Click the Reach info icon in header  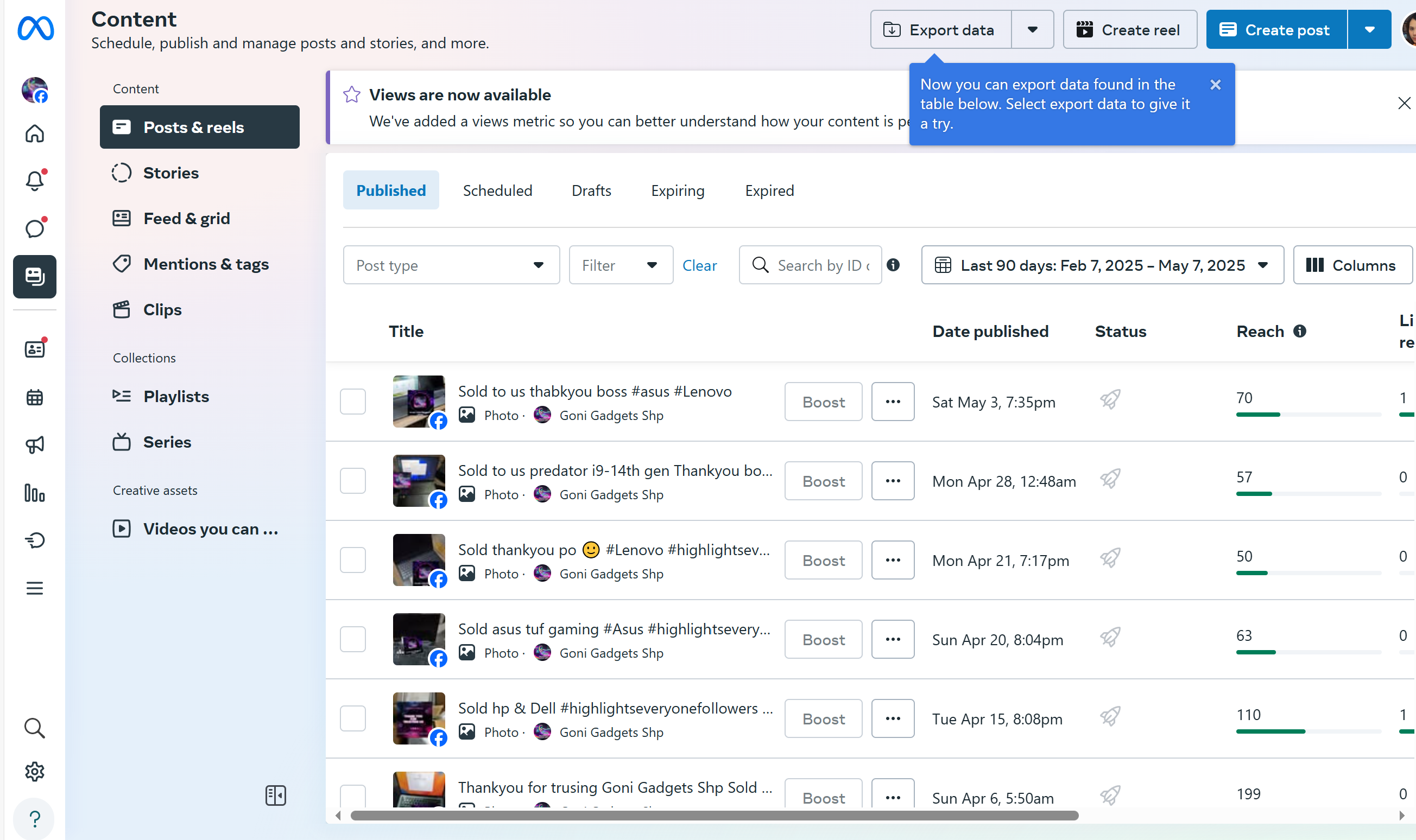(1300, 331)
